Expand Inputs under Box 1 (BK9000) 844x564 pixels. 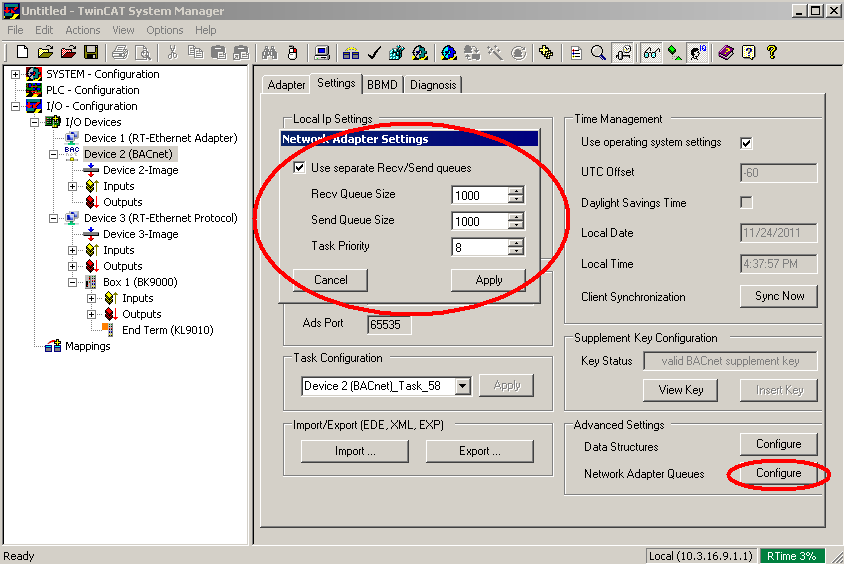tap(92, 298)
